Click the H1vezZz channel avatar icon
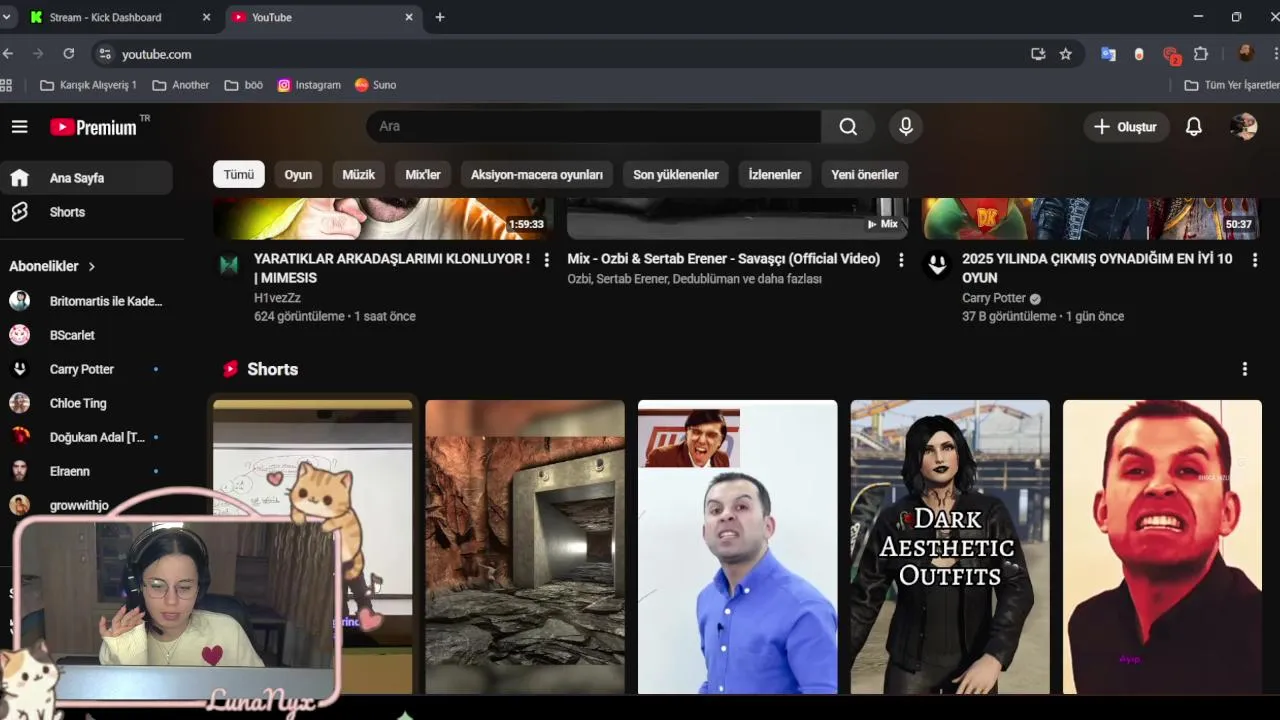 229,265
